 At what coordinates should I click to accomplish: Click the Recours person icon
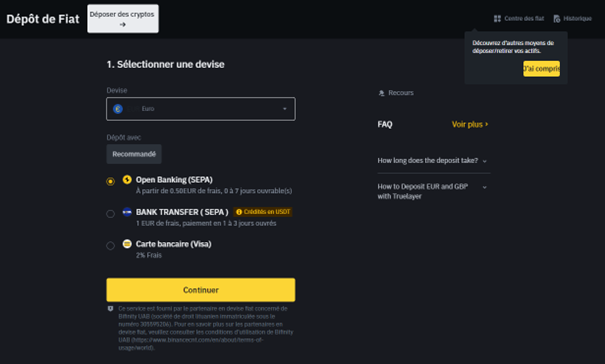[382, 93]
